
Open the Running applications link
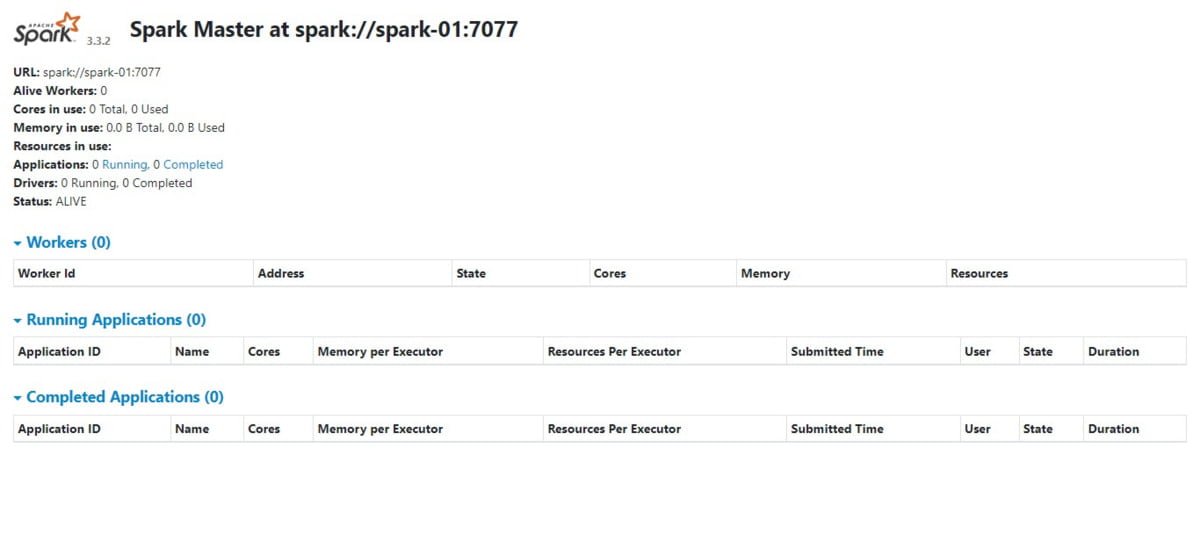coord(124,165)
